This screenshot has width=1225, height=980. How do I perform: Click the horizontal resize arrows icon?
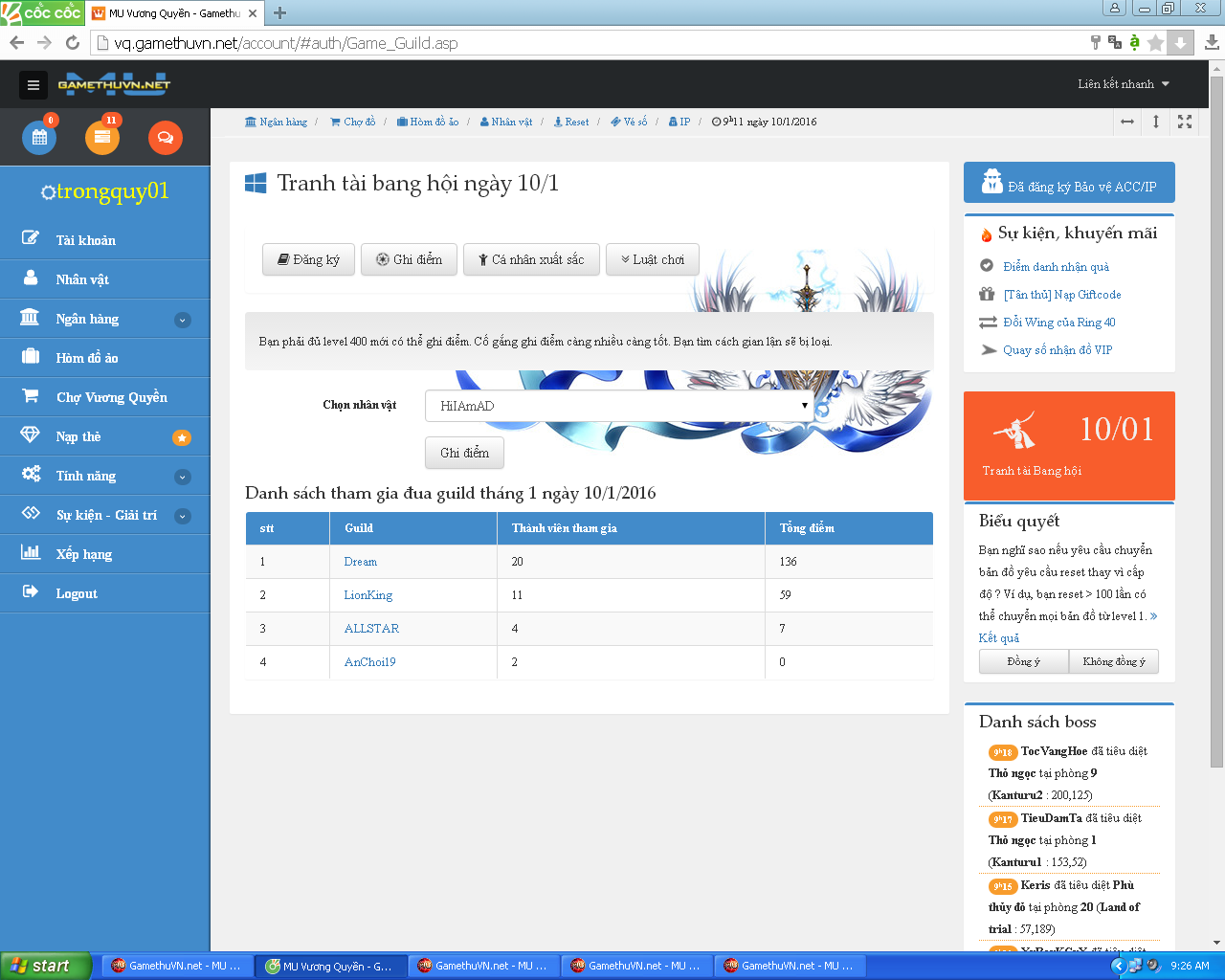(x=1127, y=122)
